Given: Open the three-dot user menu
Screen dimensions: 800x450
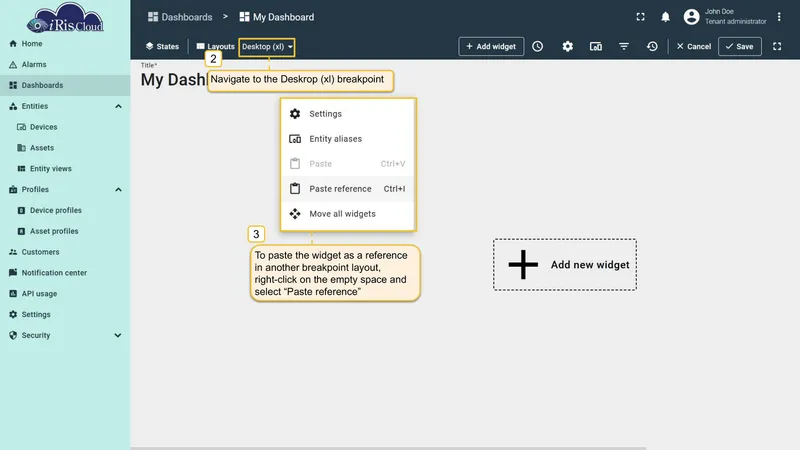Looking at the screenshot, I should (x=779, y=17).
